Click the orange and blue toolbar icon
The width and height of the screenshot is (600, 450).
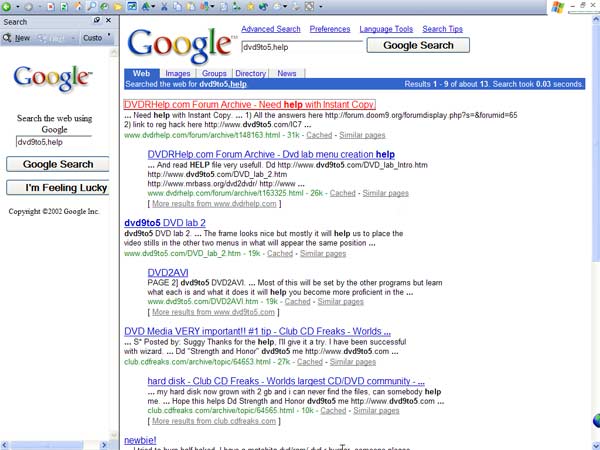(204, 7)
